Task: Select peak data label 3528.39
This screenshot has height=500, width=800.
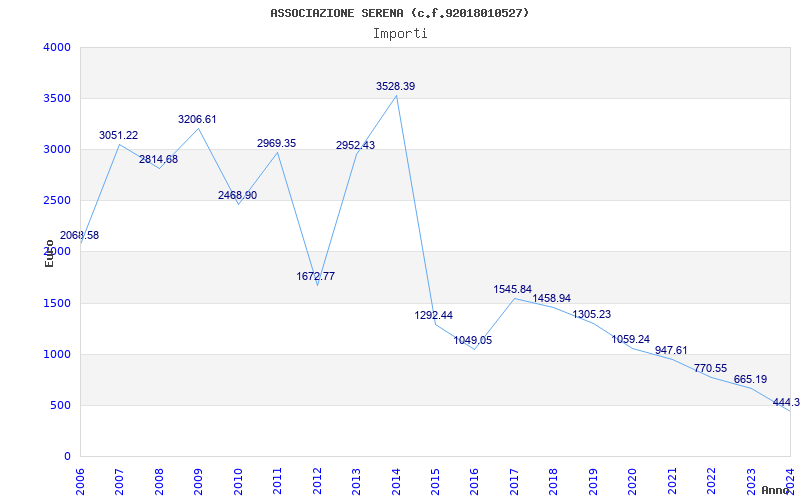Action: click(396, 87)
